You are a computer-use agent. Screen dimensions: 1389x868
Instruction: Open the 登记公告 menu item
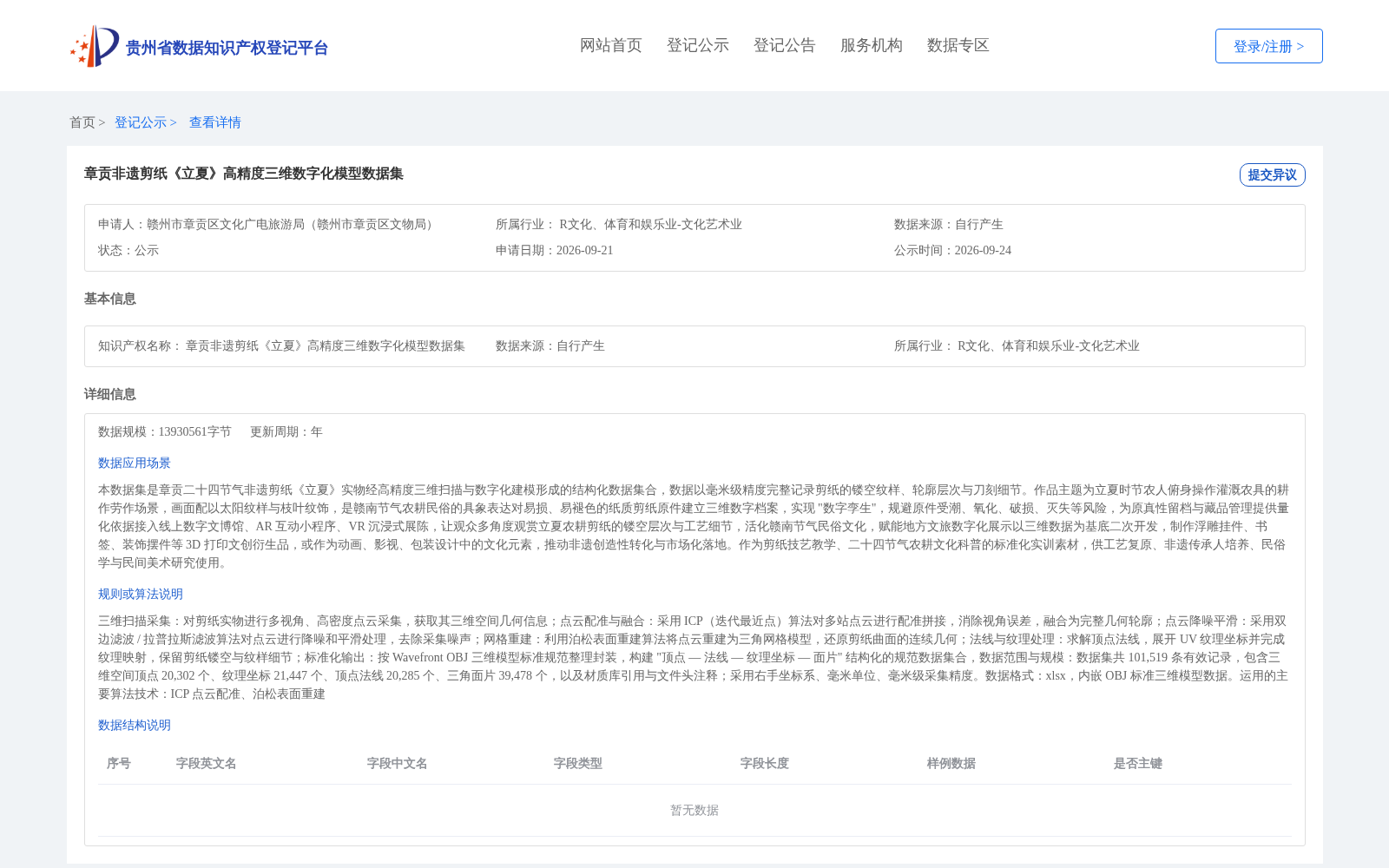coord(785,45)
